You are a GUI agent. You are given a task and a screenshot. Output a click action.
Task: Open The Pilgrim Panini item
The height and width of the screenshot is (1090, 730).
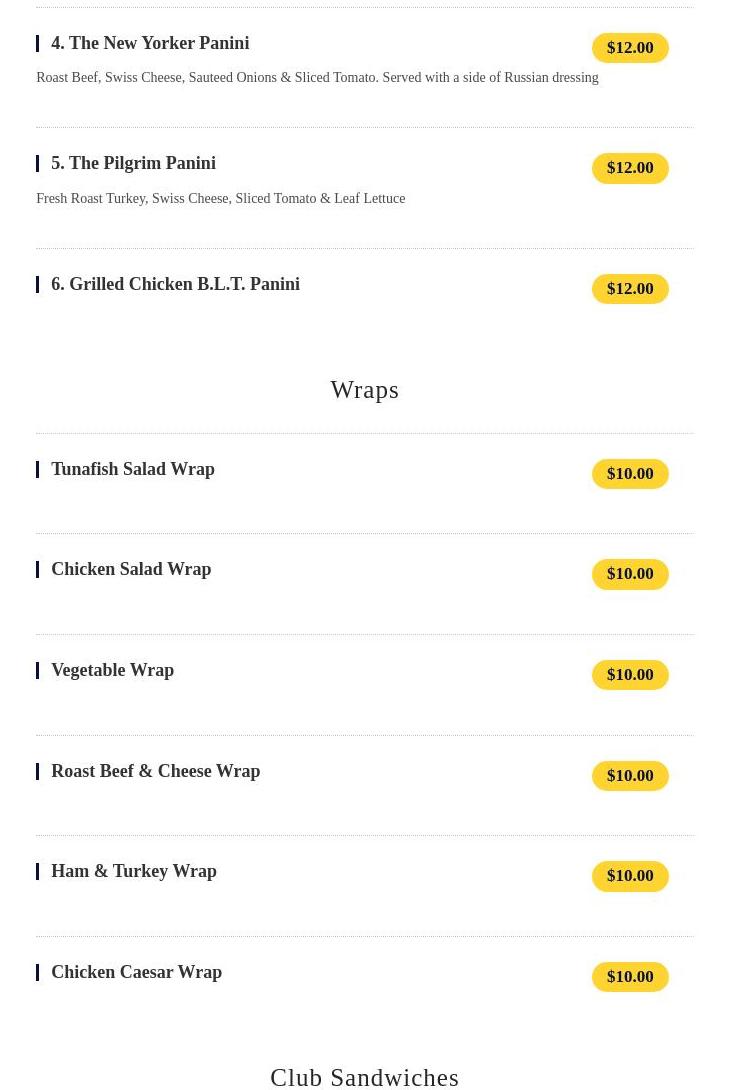(133, 163)
